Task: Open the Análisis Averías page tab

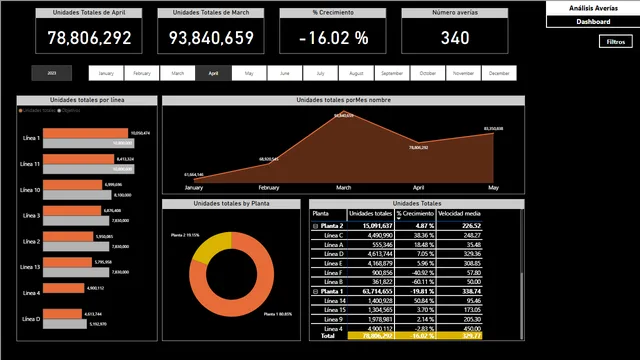Action: [593, 8]
